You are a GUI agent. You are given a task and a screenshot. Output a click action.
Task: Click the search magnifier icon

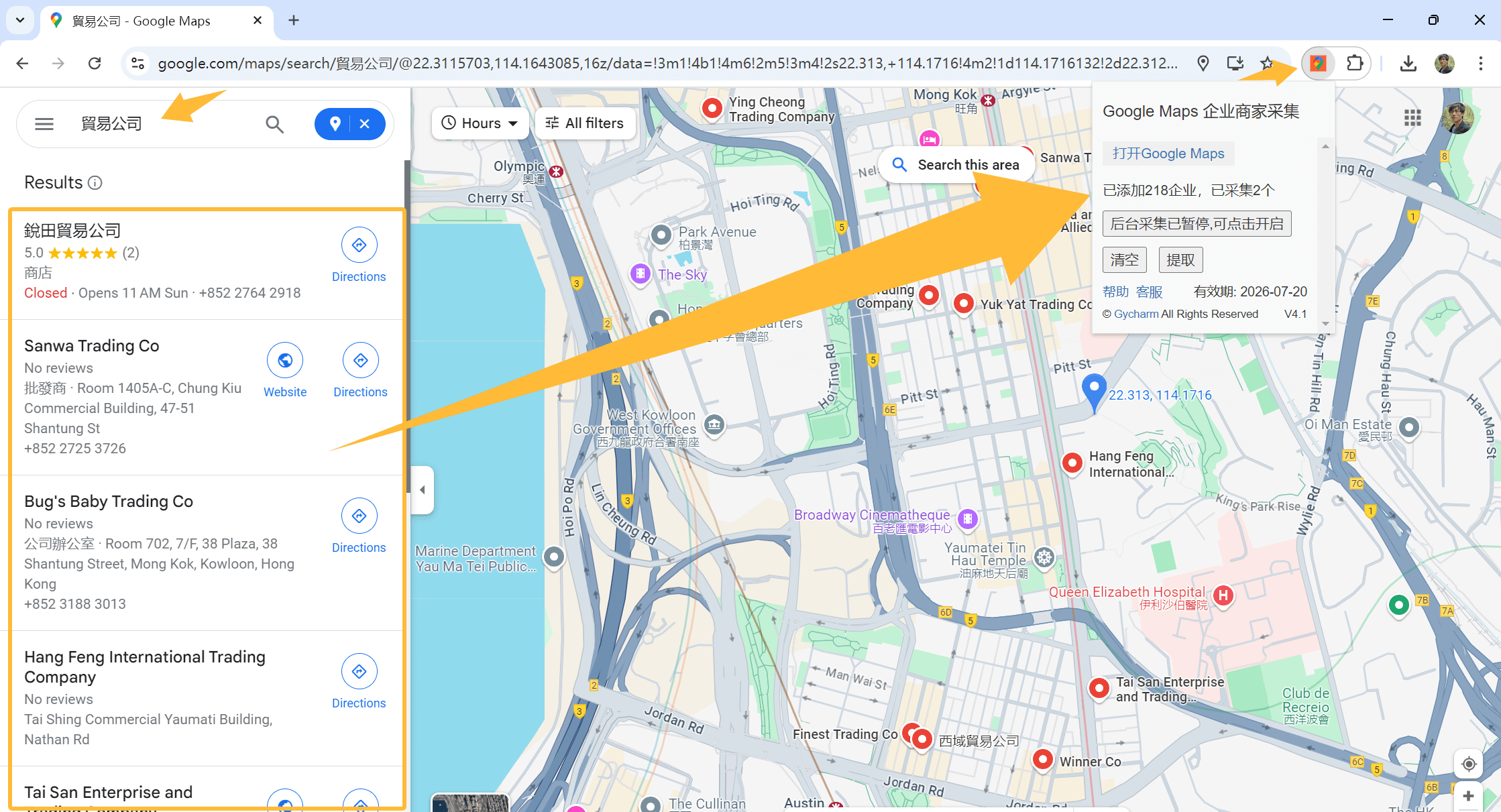coord(274,124)
